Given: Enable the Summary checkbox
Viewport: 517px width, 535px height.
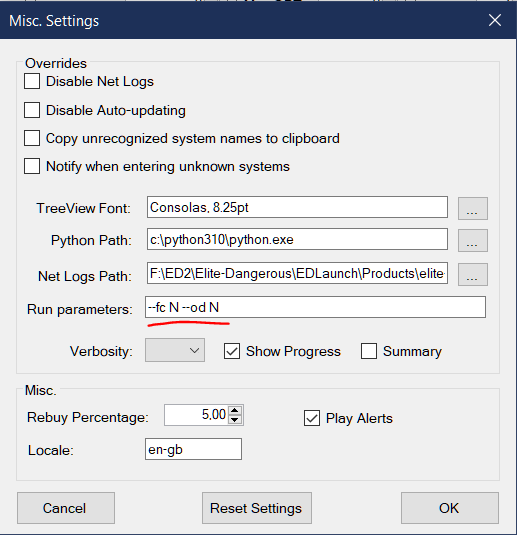Looking at the screenshot, I should 369,351.
